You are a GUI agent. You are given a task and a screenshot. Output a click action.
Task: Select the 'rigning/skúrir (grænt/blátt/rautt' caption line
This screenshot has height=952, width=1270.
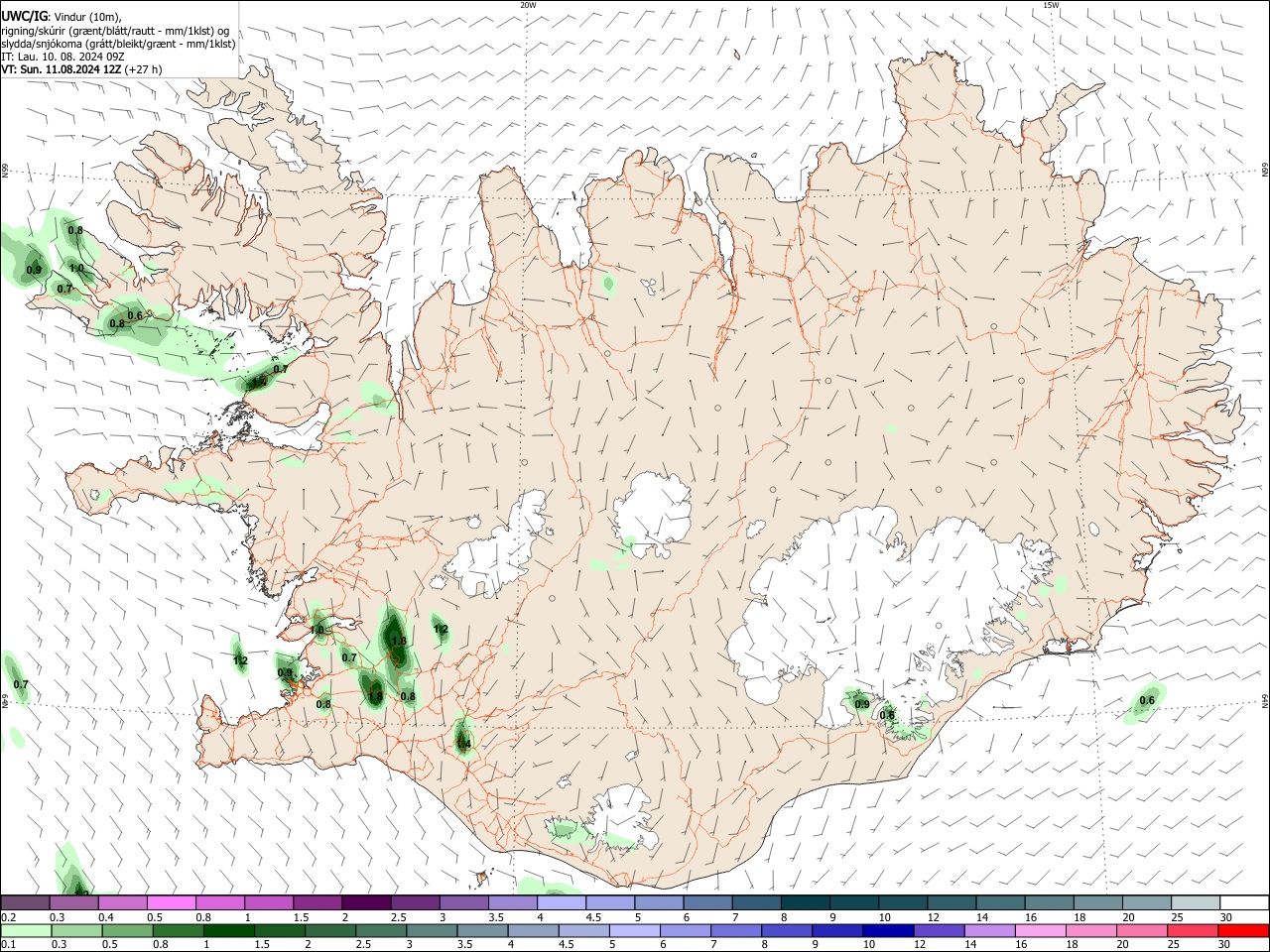(x=115, y=30)
